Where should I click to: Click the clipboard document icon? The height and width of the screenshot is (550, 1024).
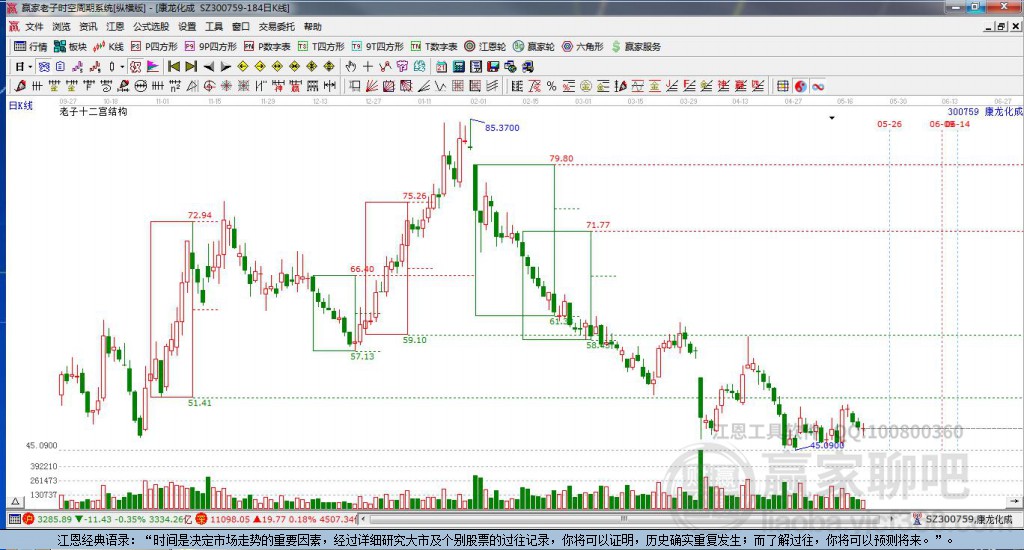(x=60, y=67)
